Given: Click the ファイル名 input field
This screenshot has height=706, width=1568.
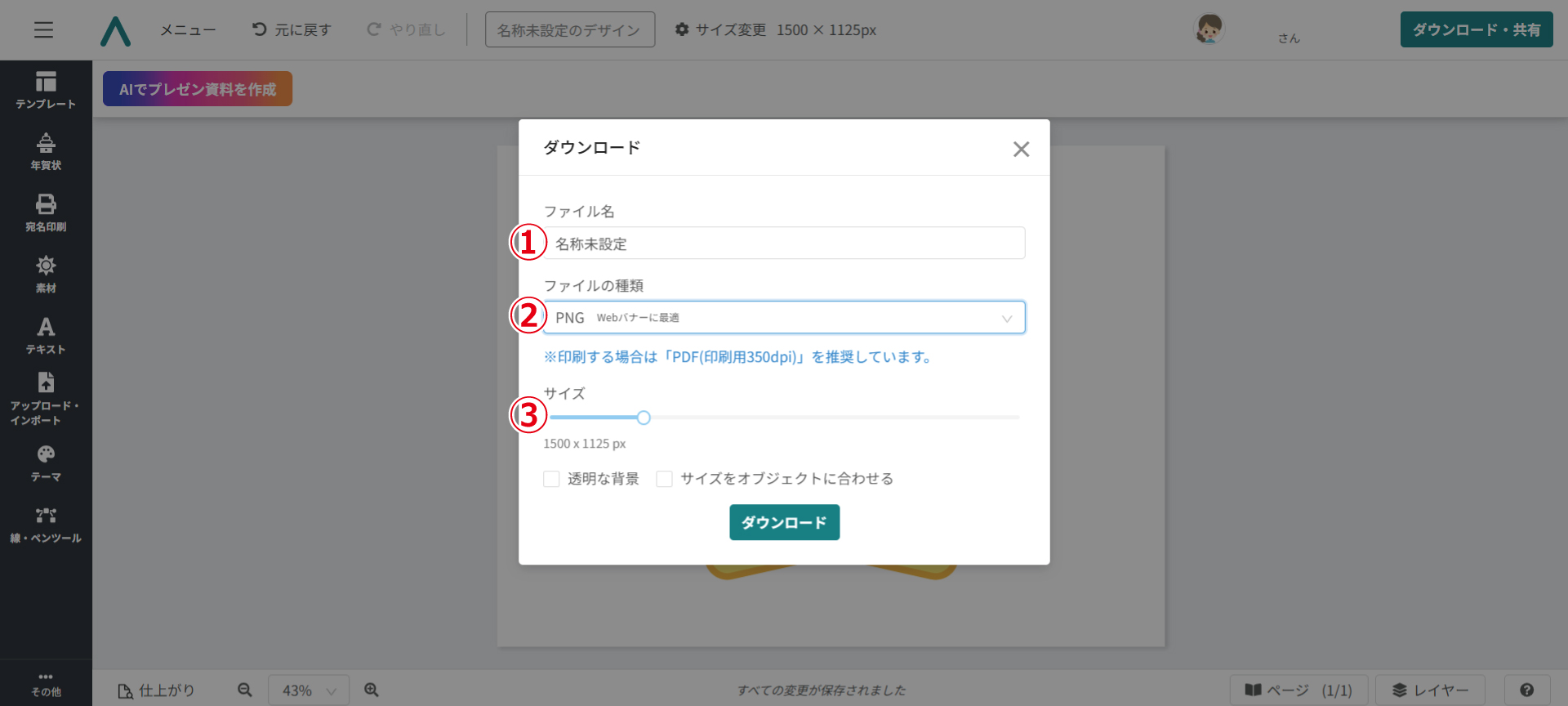Looking at the screenshot, I should pos(784,244).
